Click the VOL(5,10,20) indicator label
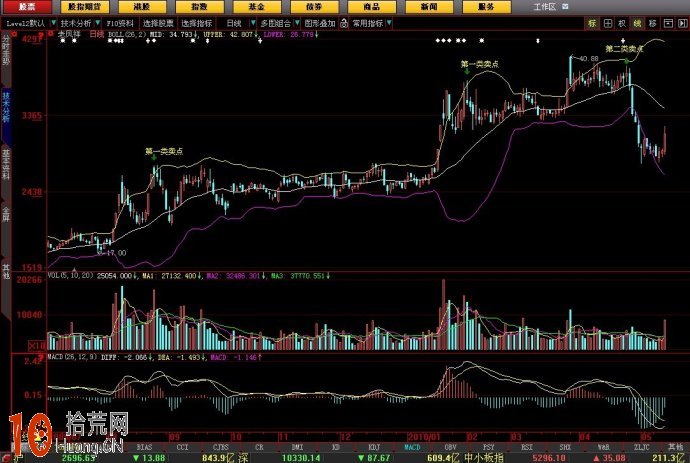Screen dimensions: 690x463 [x=70, y=276]
